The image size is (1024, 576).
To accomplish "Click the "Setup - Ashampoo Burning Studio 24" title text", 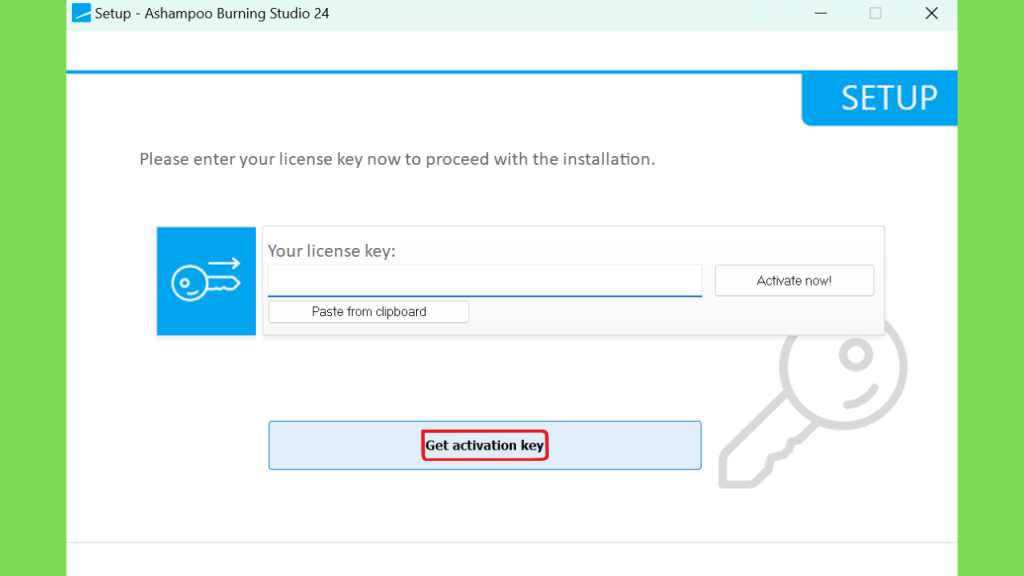I will 212,13.
